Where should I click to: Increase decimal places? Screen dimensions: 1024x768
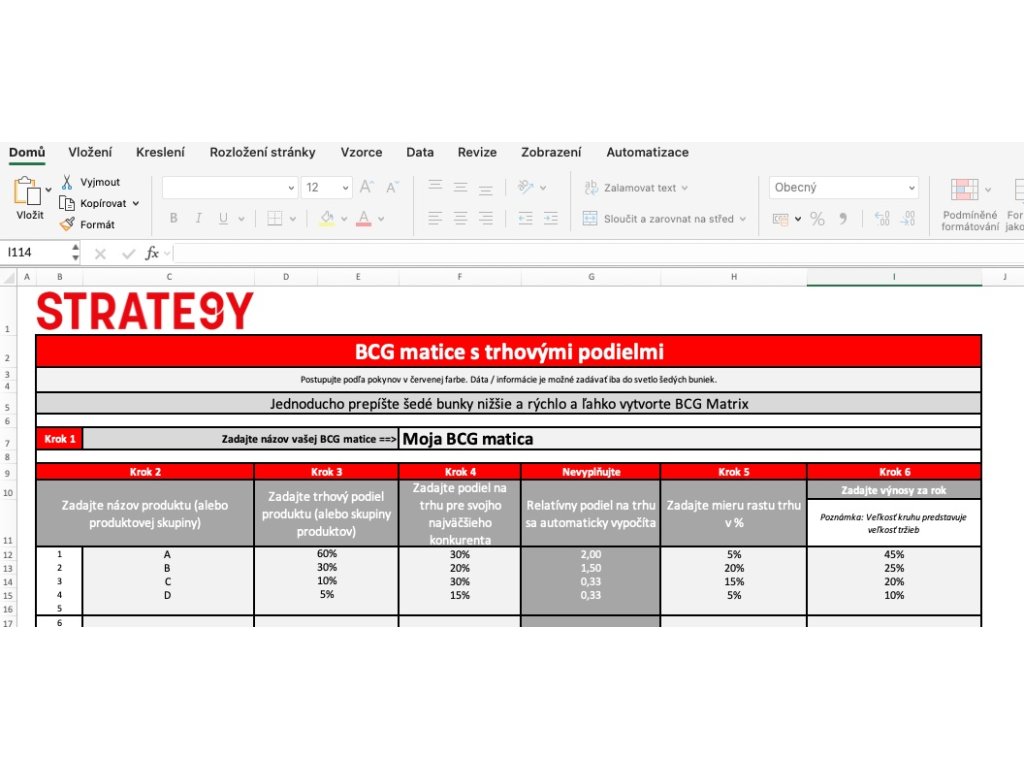882,219
